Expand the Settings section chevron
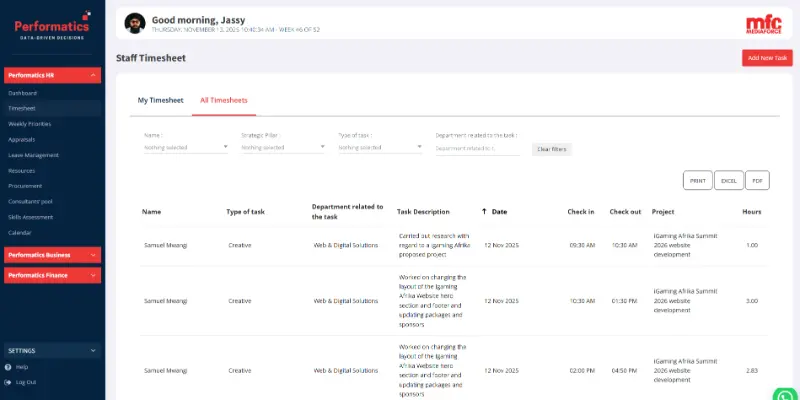 point(94,351)
